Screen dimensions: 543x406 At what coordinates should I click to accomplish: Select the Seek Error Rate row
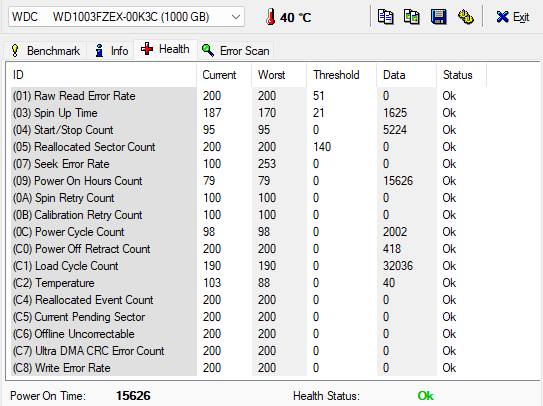coord(249,164)
